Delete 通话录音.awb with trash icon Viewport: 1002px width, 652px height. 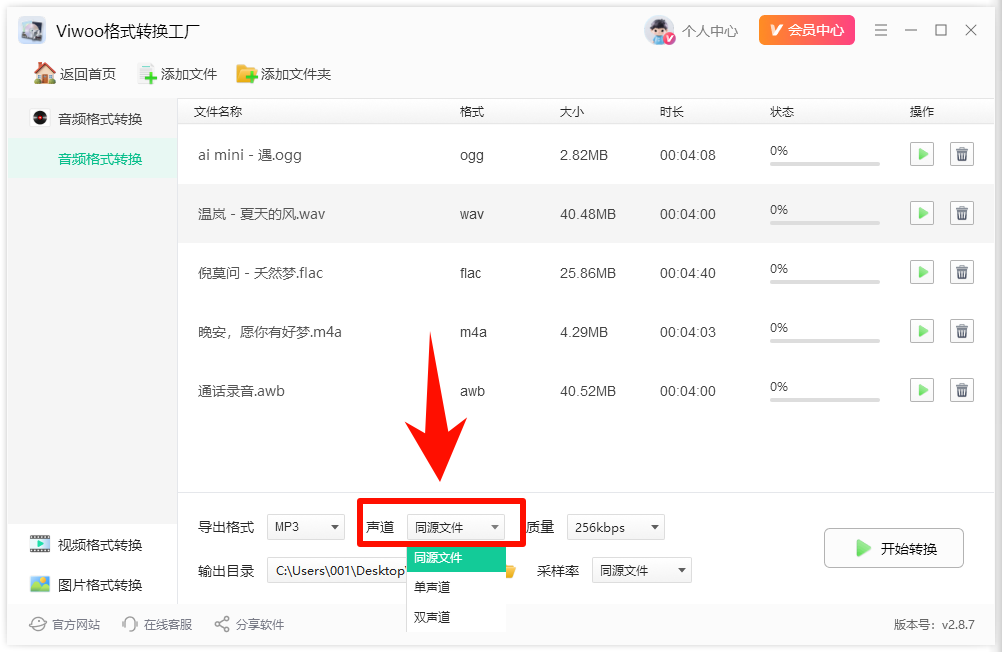(x=961, y=390)
